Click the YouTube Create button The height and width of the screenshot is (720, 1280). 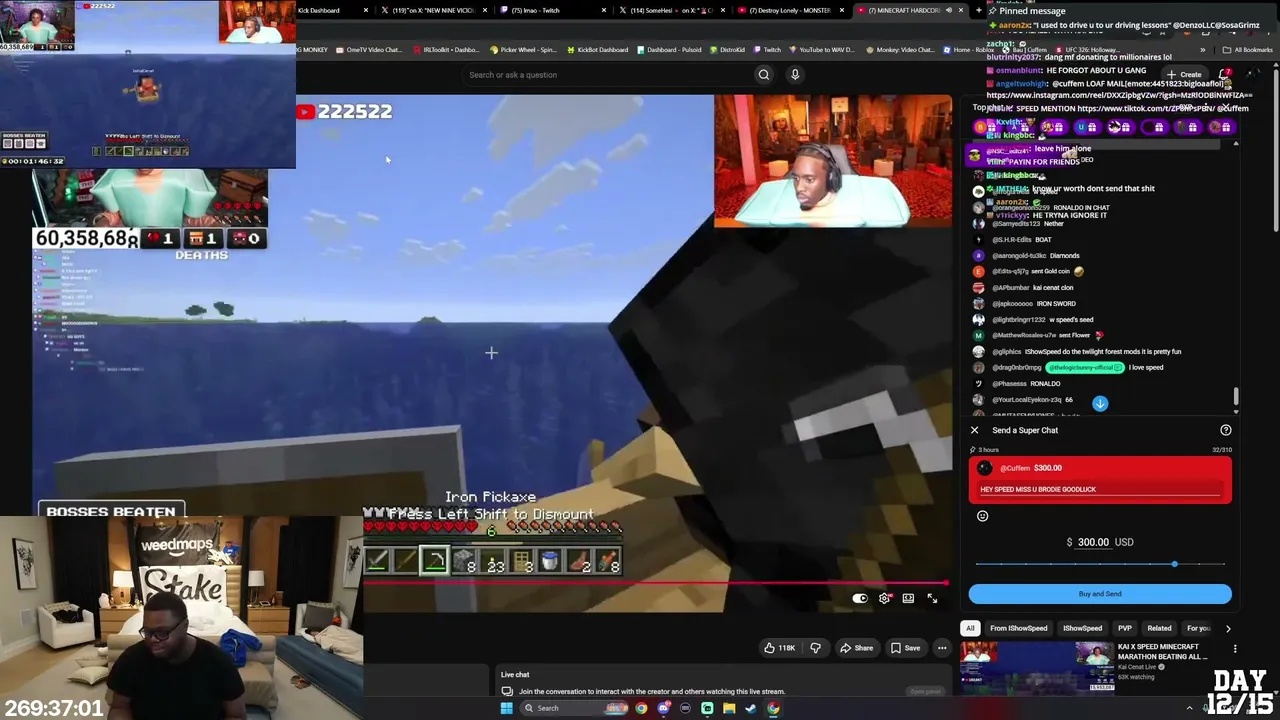1186,74
